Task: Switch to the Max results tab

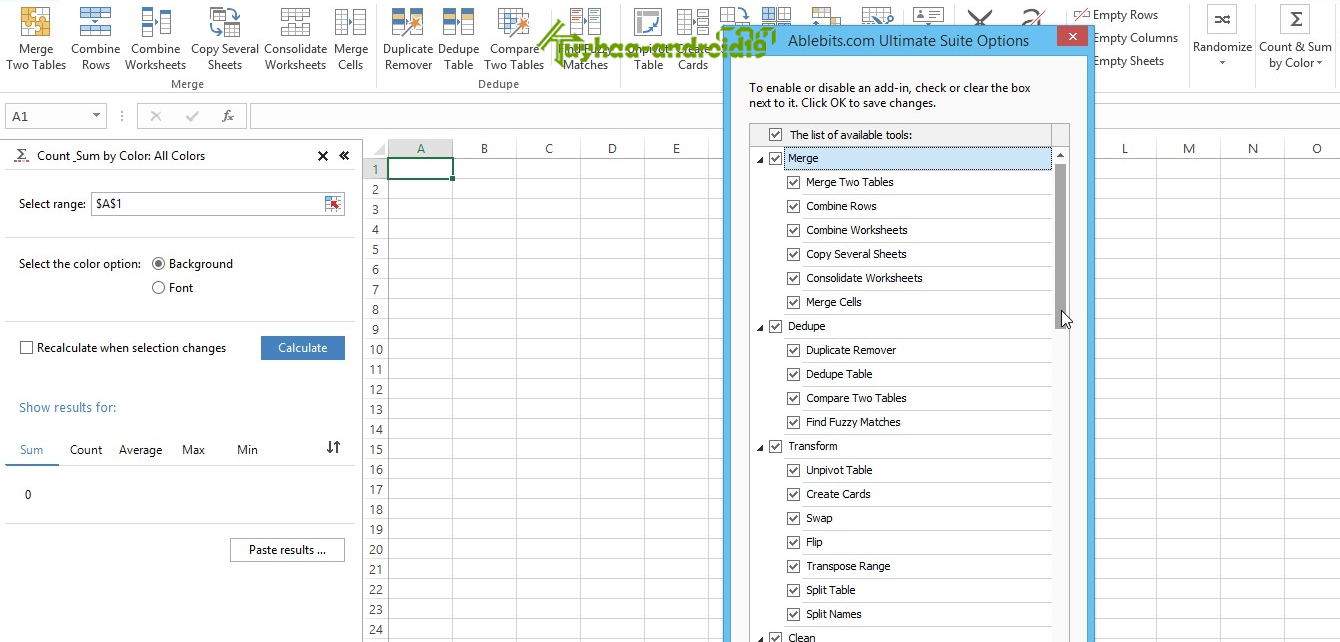Action: tap(193, 450)
